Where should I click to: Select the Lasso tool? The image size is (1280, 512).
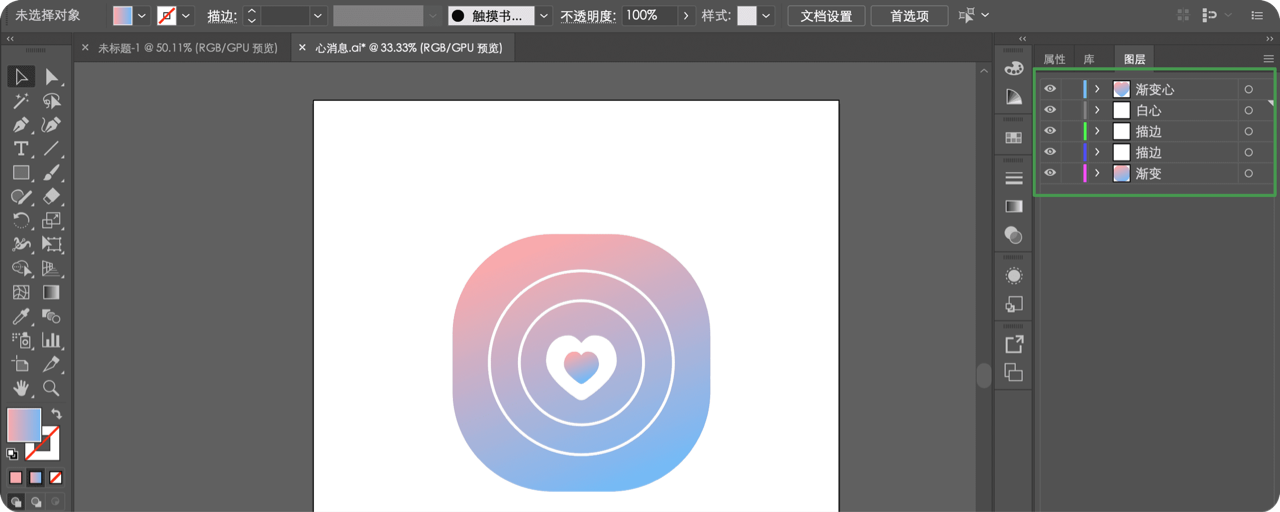[52, 101]
